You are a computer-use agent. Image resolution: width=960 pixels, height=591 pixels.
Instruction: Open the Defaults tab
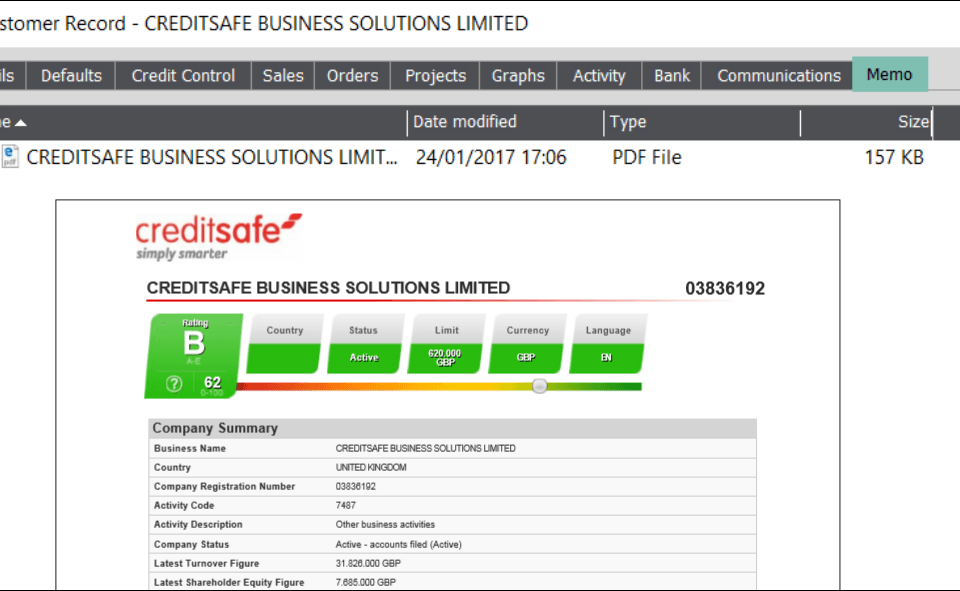(71, 75)
